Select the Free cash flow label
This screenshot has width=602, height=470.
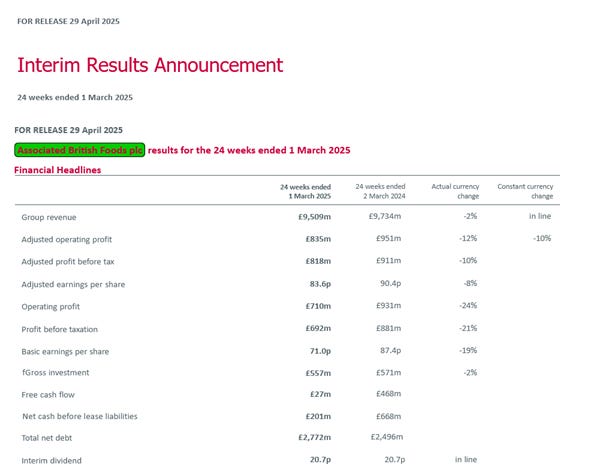tap(48, 394)
